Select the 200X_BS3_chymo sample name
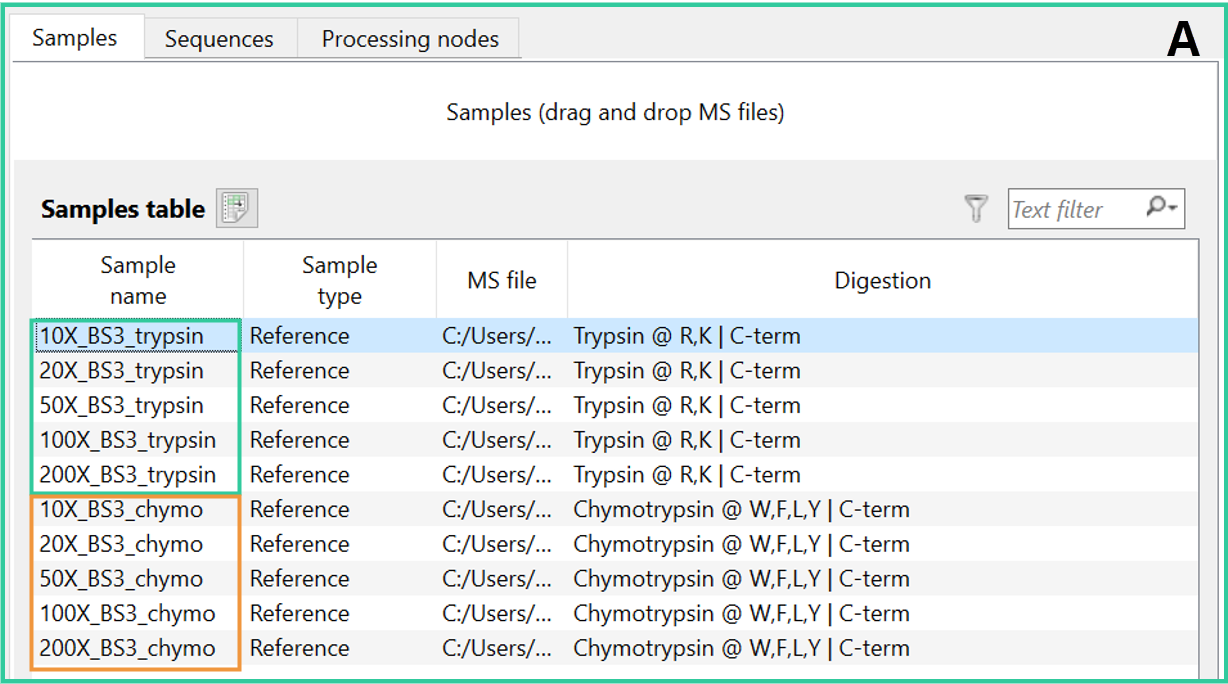Screen dimensions: 1228x684 click(x=127, y=648)
